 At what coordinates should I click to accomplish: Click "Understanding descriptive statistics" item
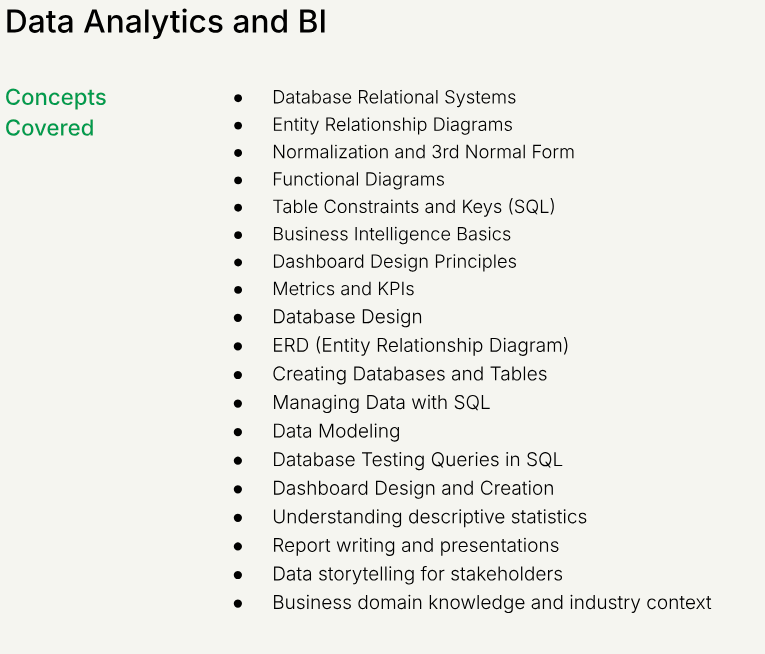[429, 517]
